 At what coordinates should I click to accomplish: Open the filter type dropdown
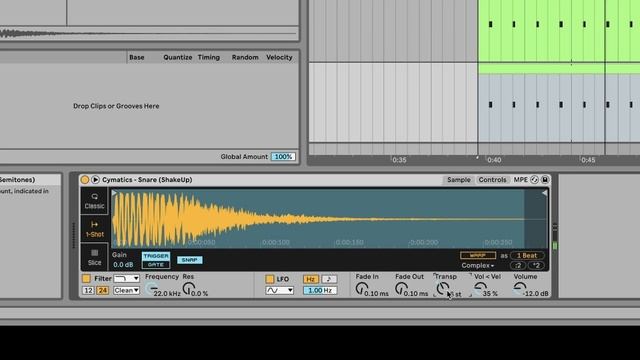tap(126, 278)
